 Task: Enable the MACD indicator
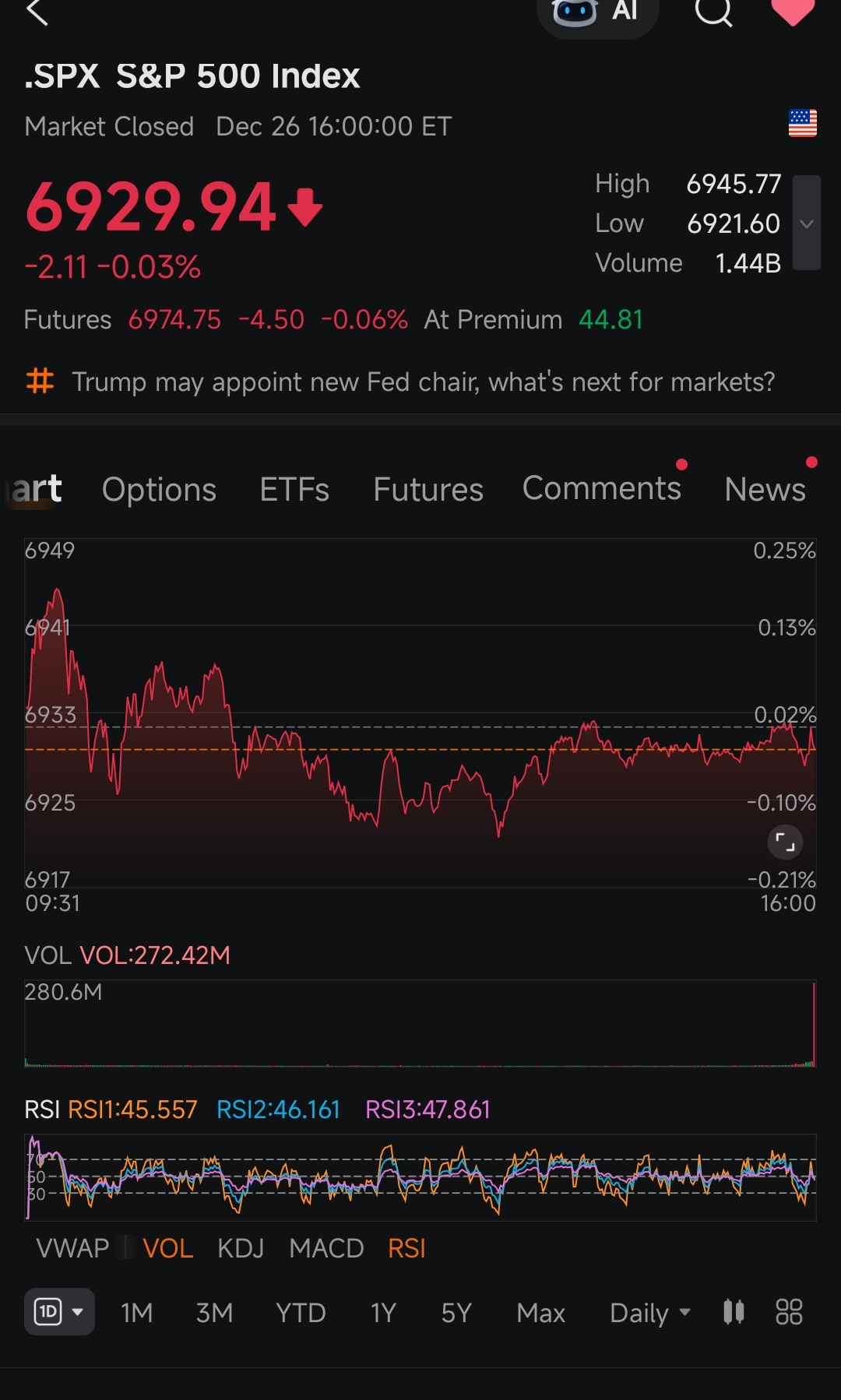pos(326,1248)
